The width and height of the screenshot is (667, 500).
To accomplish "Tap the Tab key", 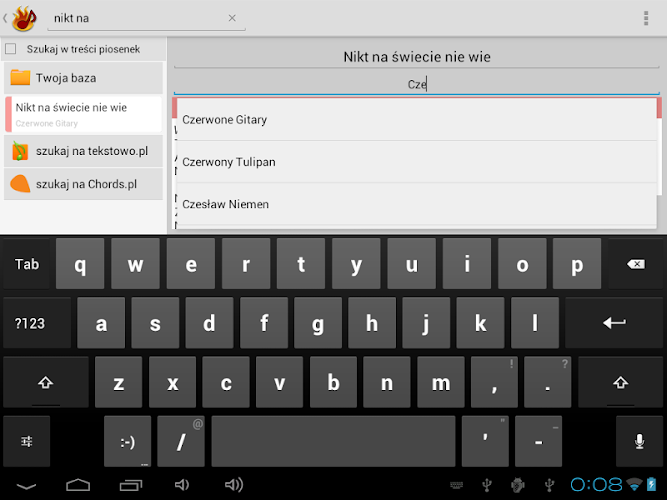I will point(27,264).
